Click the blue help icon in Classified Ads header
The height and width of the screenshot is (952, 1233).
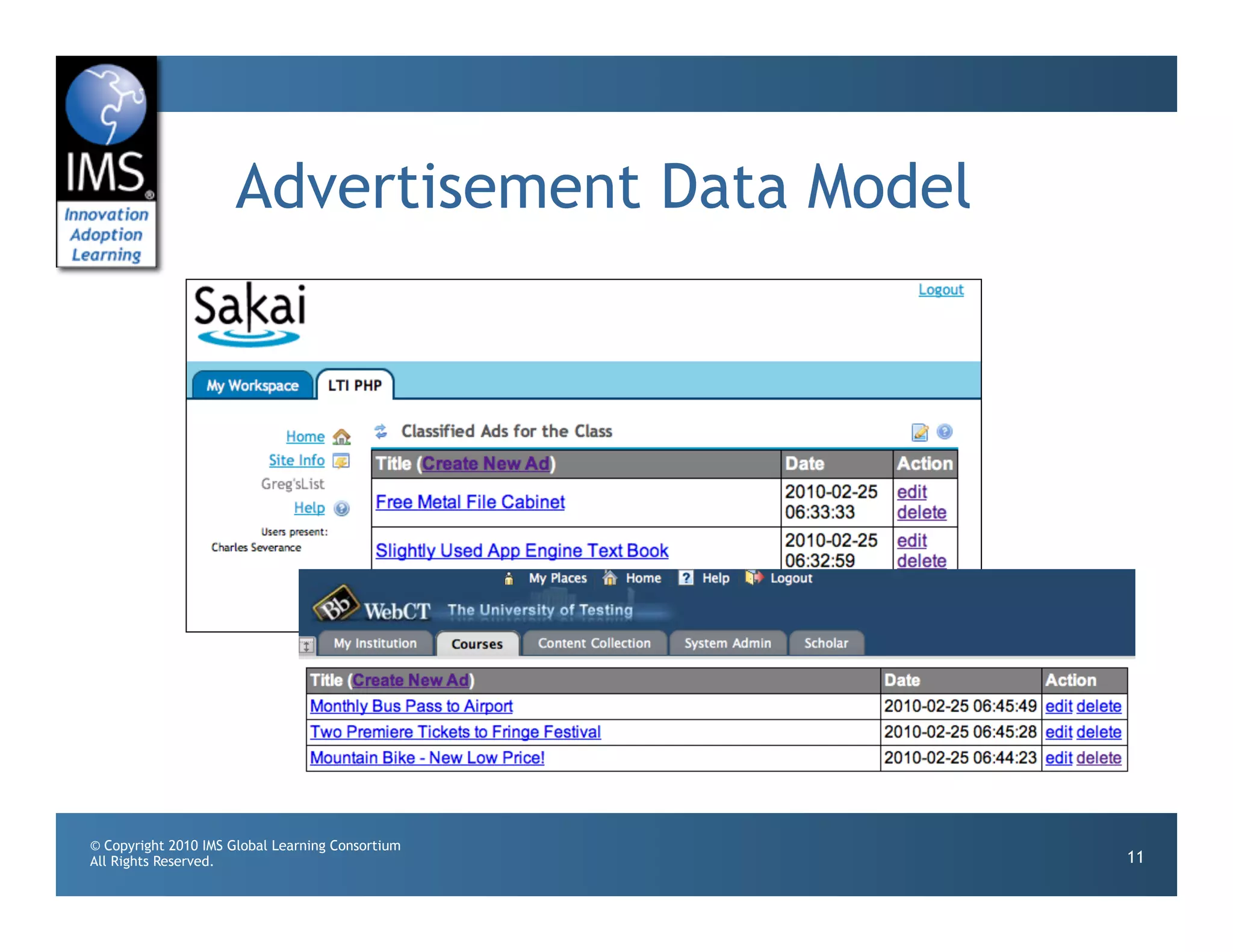tap(945, 431)
